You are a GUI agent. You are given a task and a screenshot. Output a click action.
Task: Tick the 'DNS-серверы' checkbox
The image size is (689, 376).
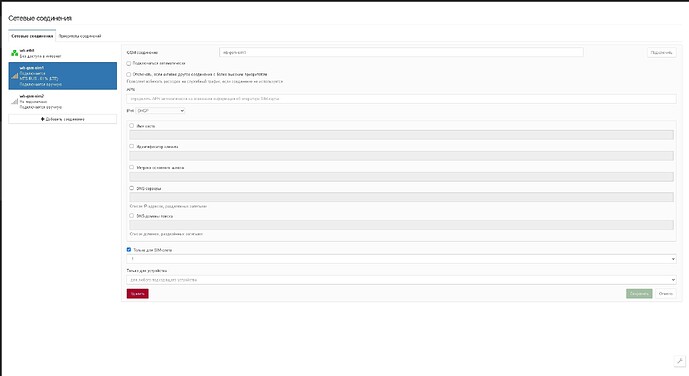[131, 188]
